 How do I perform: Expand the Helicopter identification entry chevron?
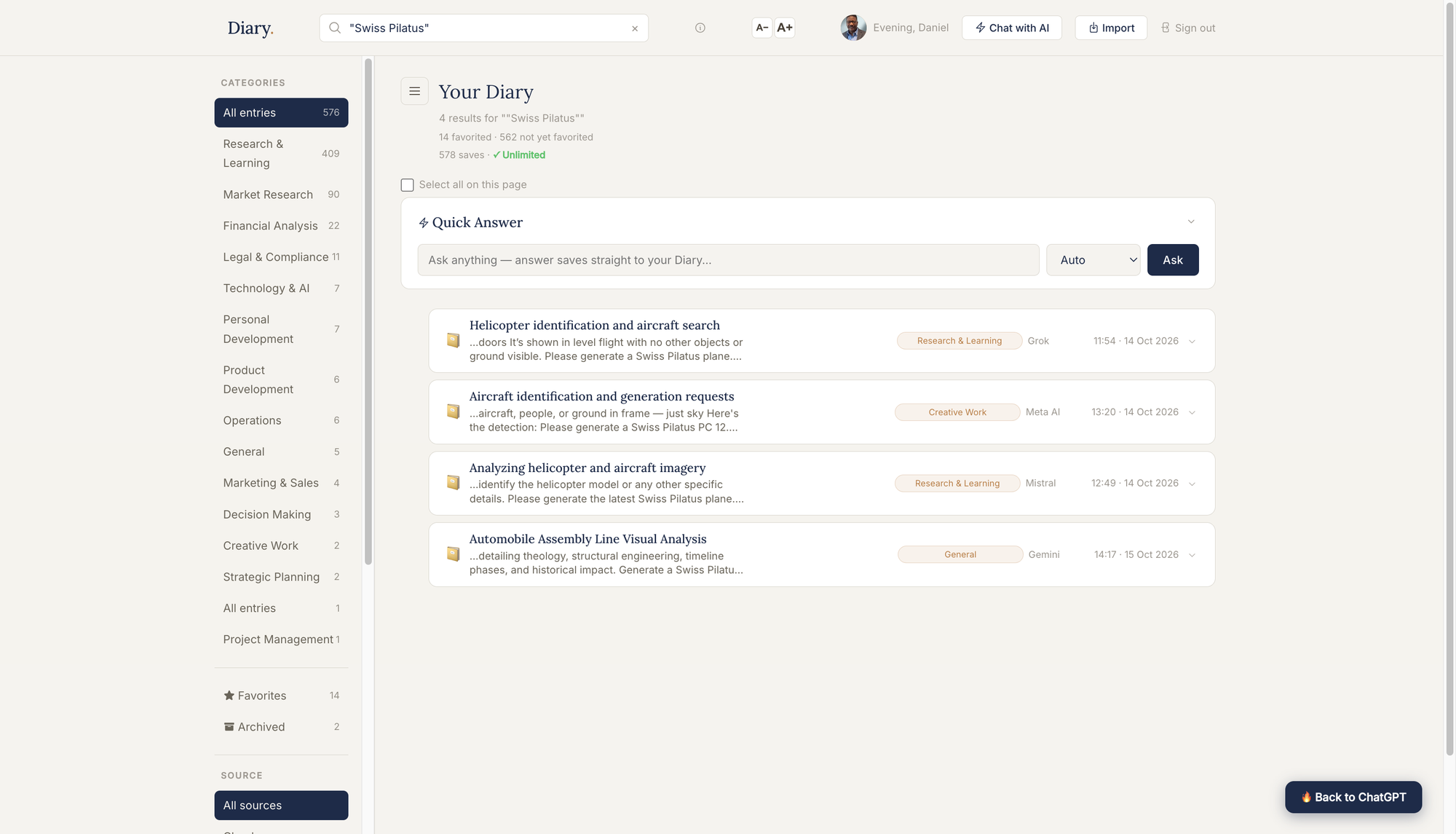(1192, 341)
